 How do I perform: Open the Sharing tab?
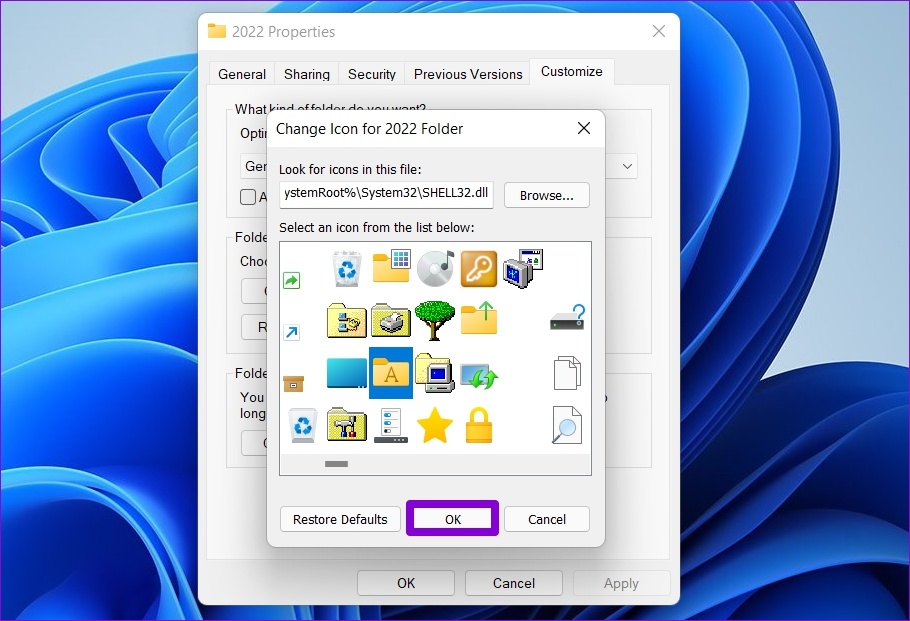306,74
